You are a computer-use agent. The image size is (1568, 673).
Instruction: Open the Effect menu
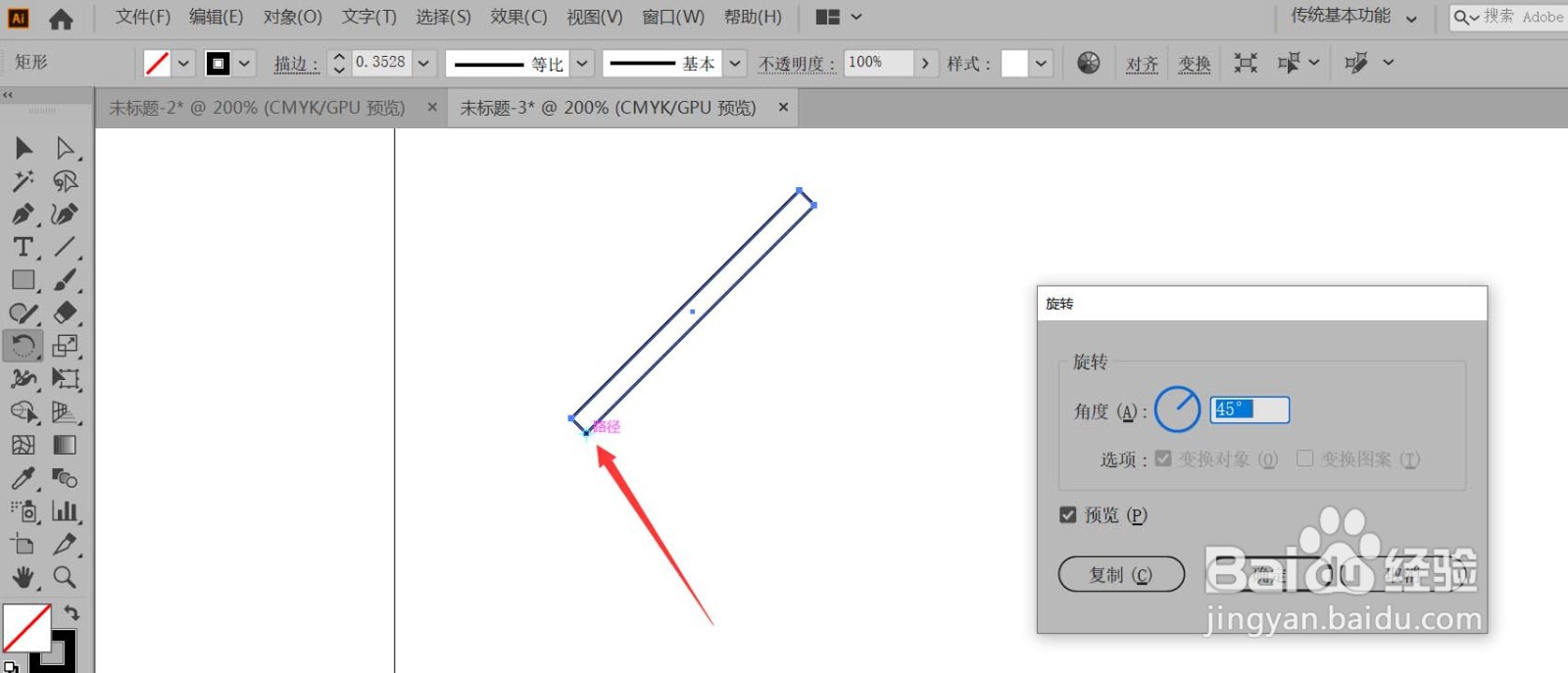click(518, 17)
